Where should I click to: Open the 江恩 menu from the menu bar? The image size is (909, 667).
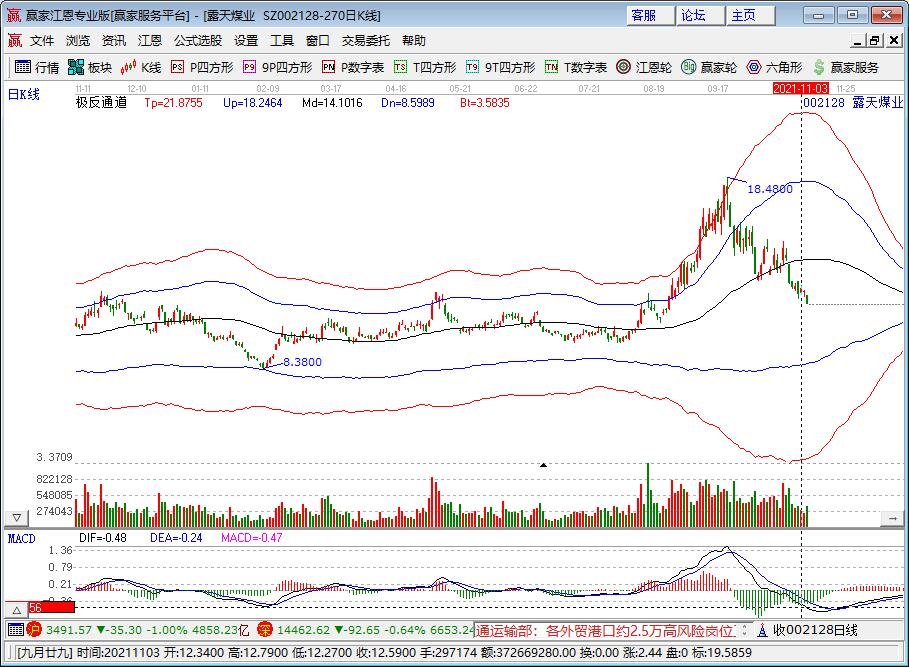tap(149, 40)
